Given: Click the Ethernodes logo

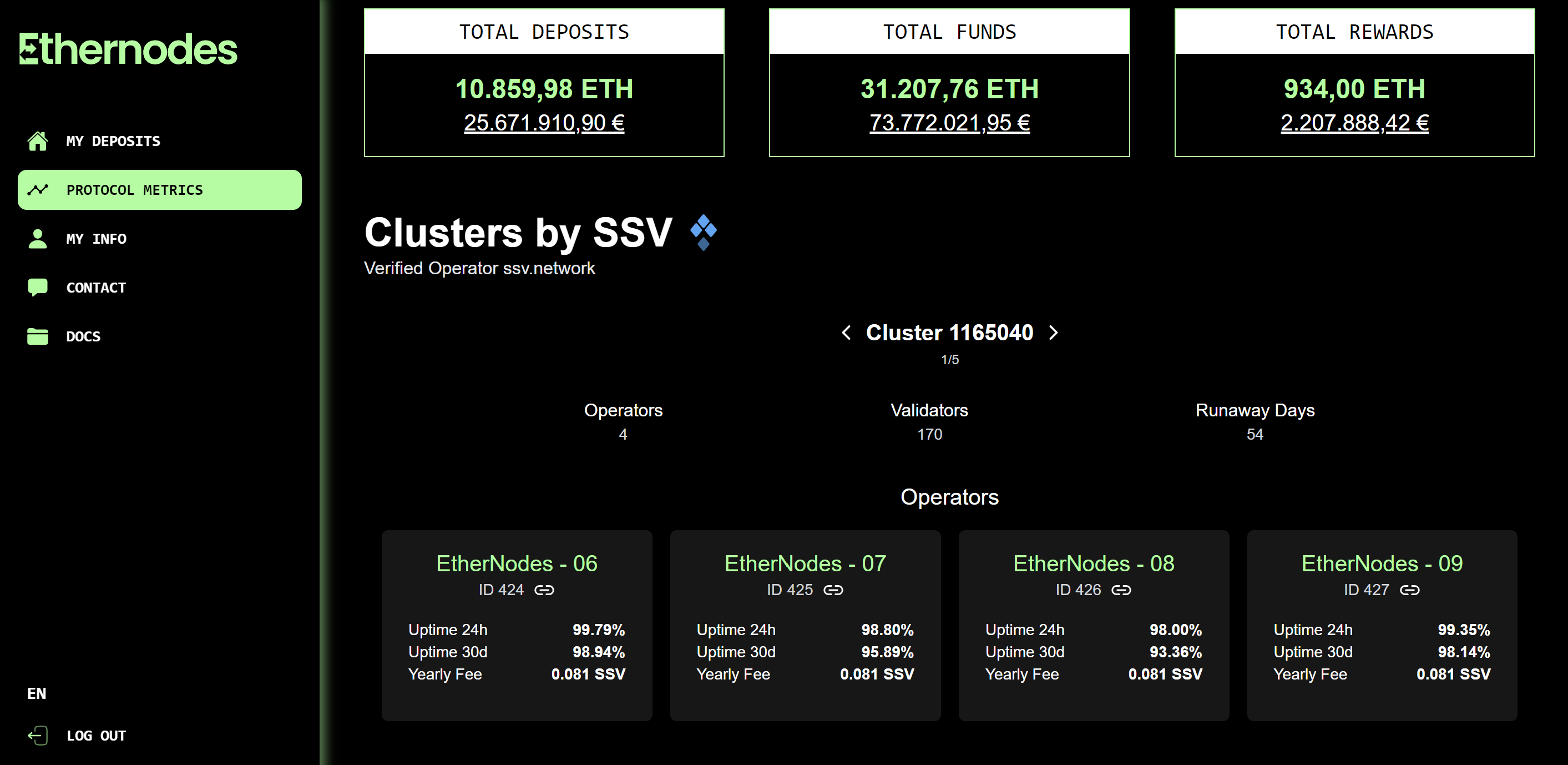Looking at the screenshot, I should coord(128,49).
